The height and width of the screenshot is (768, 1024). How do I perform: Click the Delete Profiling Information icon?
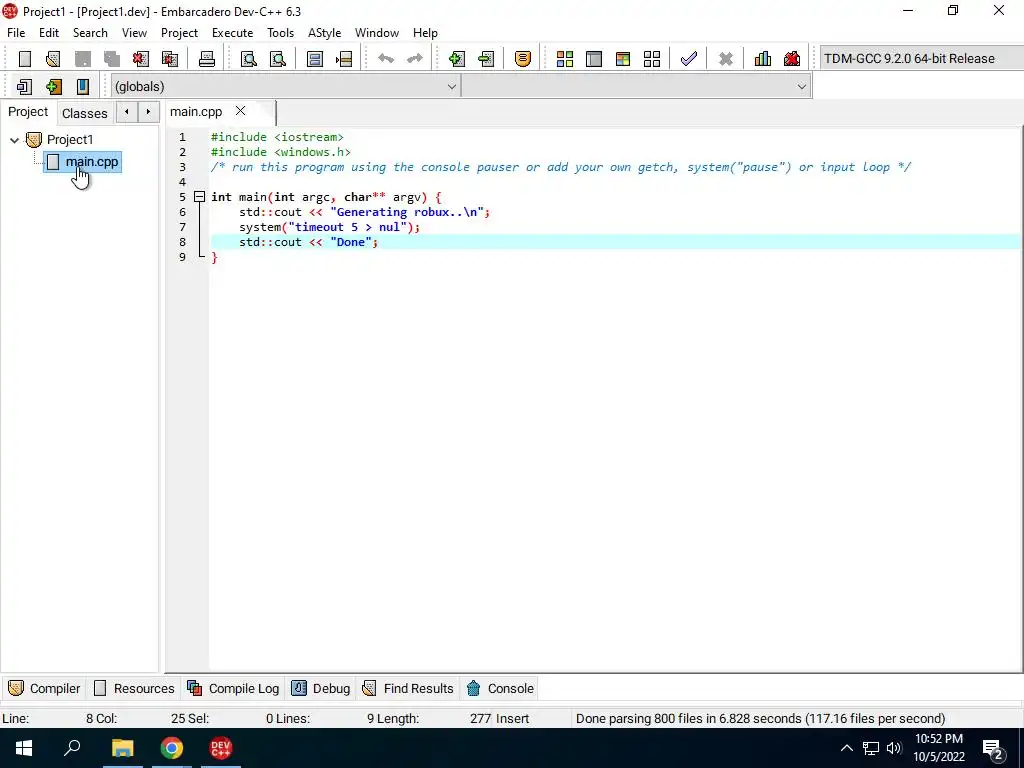pos(792,59)
